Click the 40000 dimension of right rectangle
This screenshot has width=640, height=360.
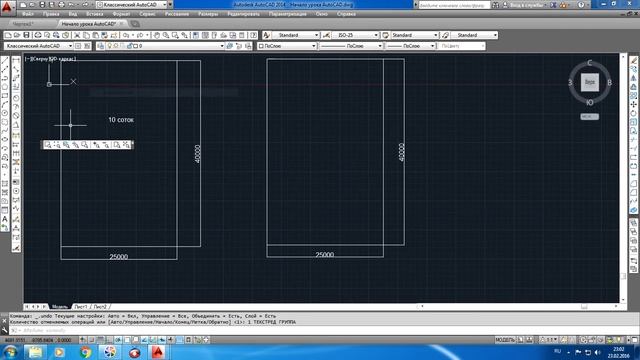(x=401, y=152)
